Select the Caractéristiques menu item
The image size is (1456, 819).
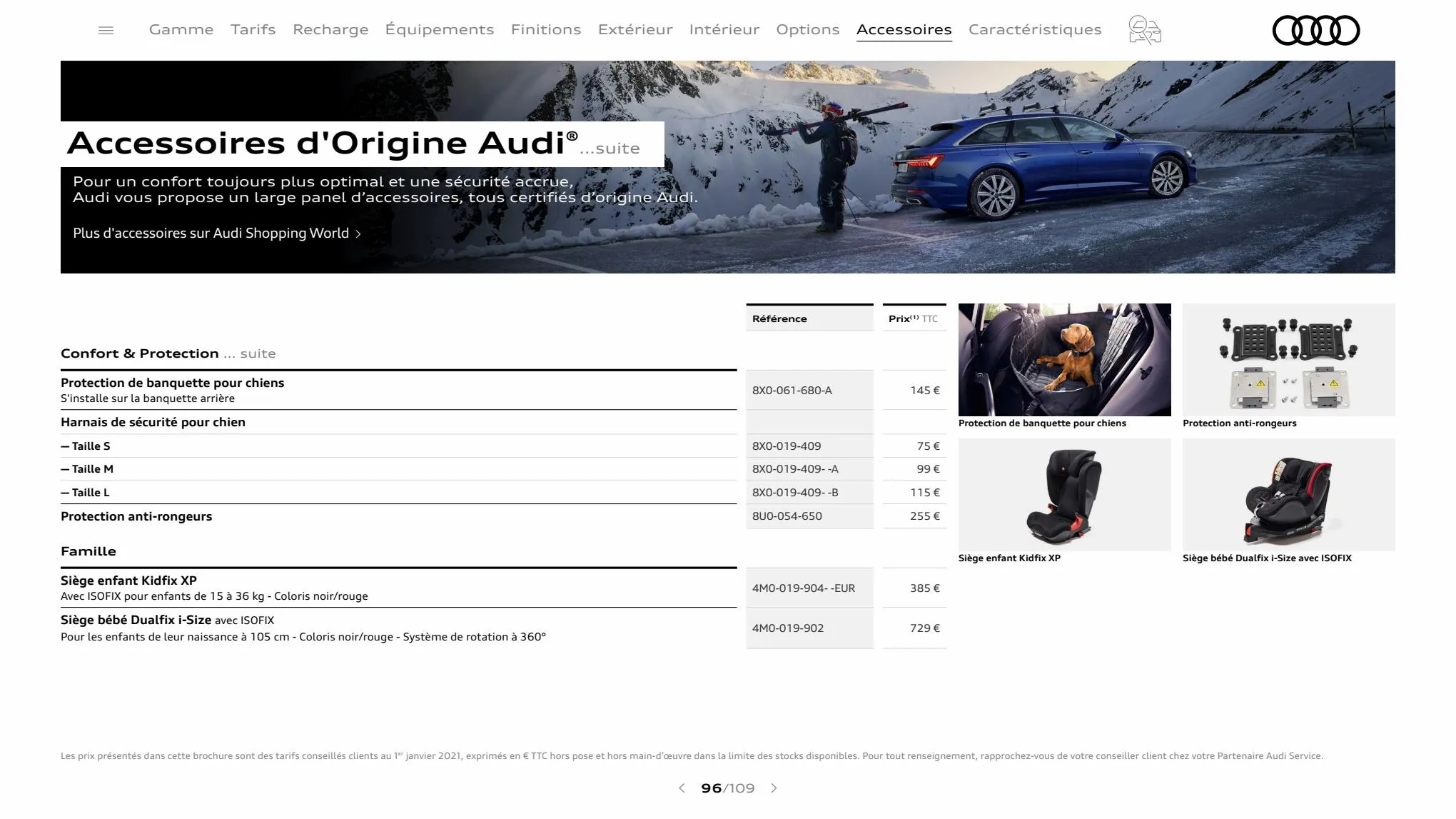coord(1035,29)
